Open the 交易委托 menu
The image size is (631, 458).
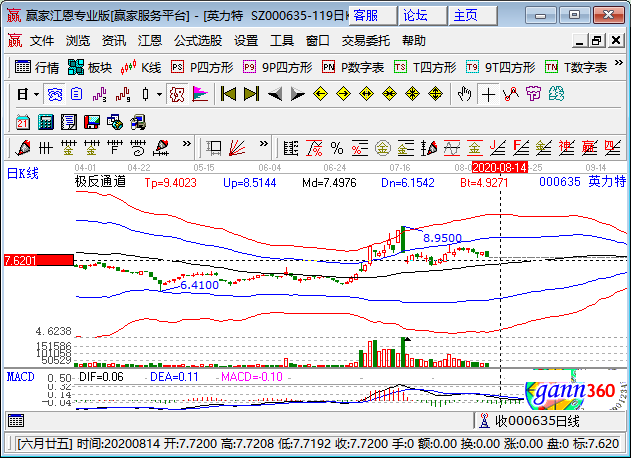[x=366, y=41]
